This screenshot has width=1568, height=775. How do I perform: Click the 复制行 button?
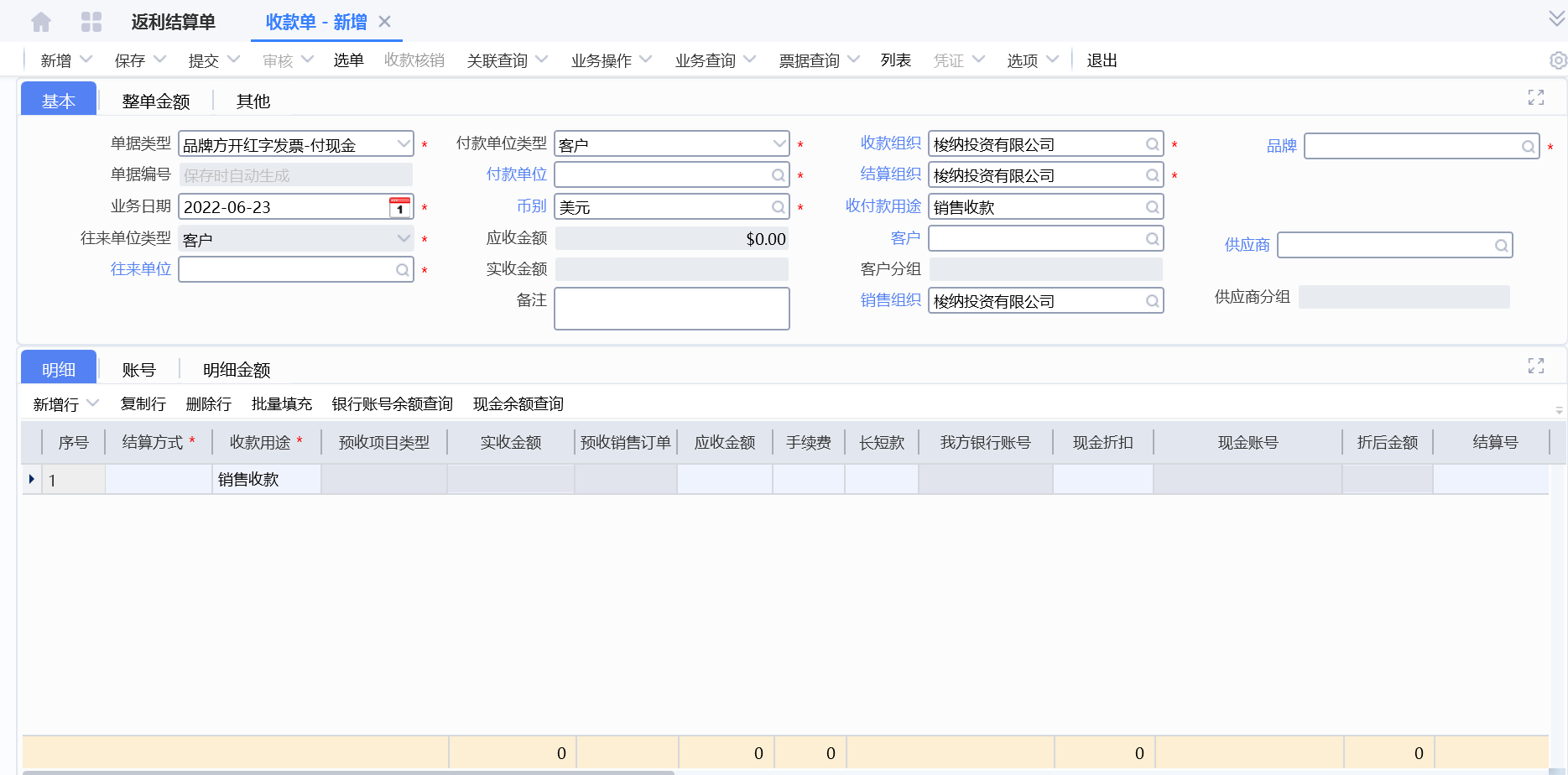pos(143,404)
